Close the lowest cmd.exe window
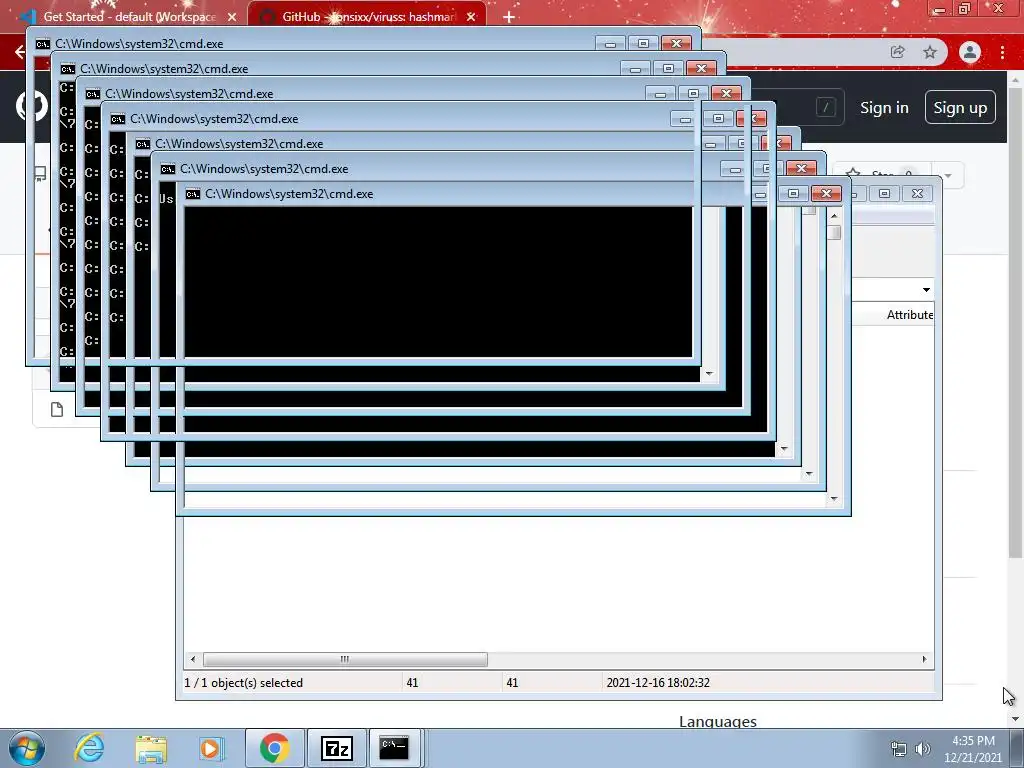 coord(826,193)
